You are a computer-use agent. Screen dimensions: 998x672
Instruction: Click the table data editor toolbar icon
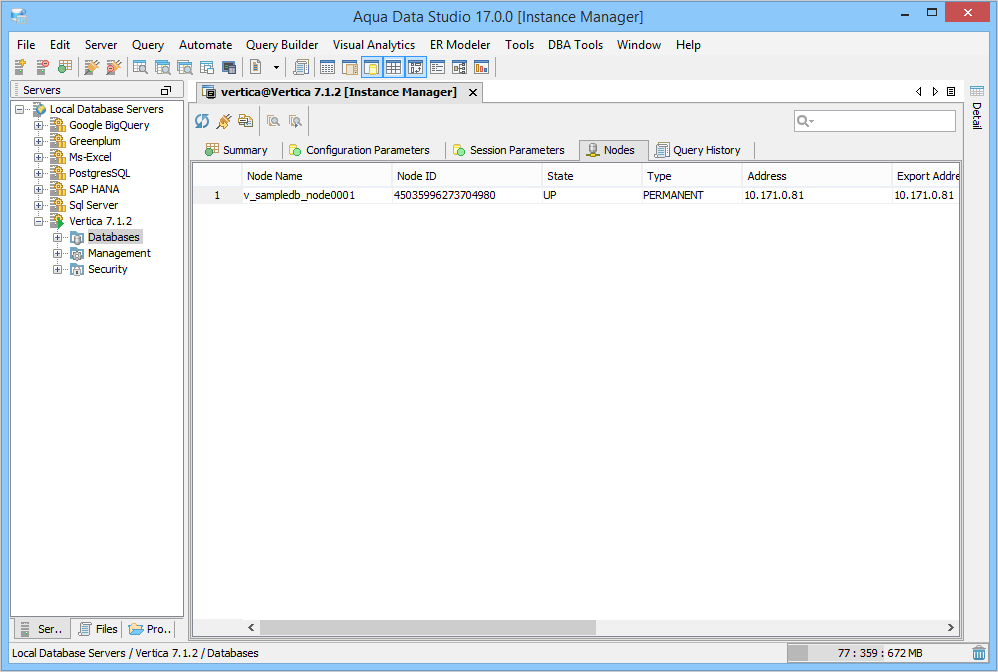coord(328,67)
